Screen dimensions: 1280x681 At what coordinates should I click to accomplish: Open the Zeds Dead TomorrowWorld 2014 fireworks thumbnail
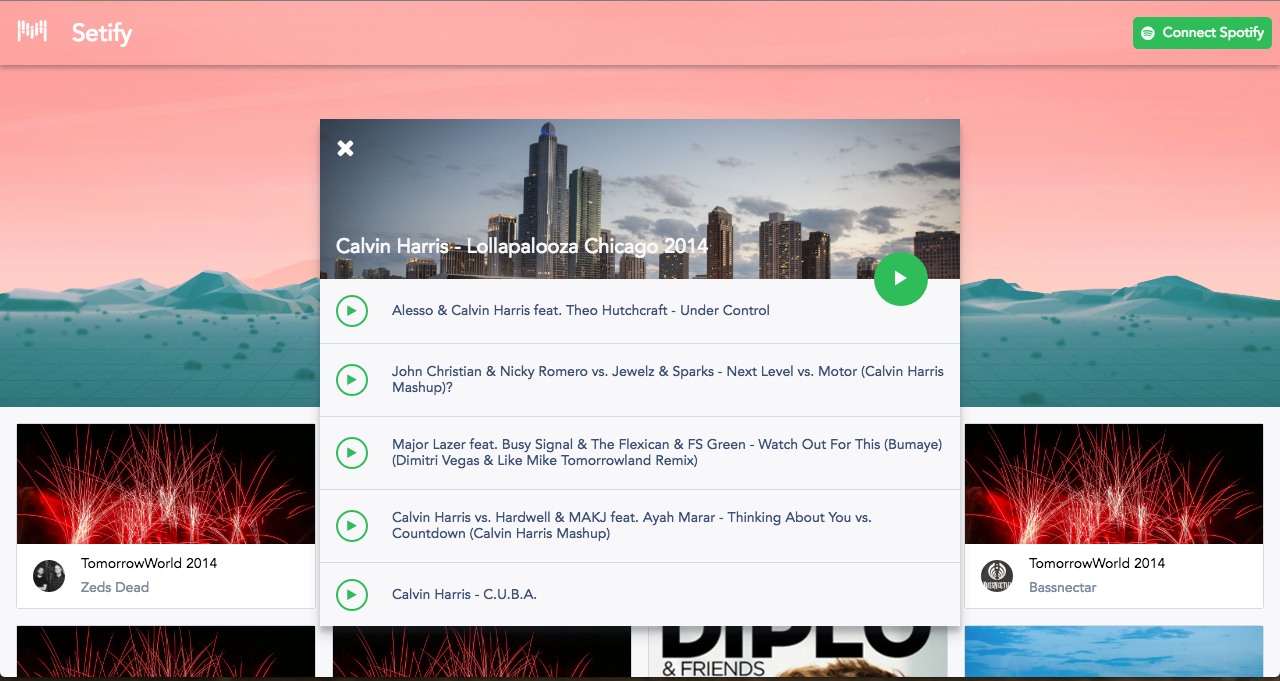click(166, 484)
